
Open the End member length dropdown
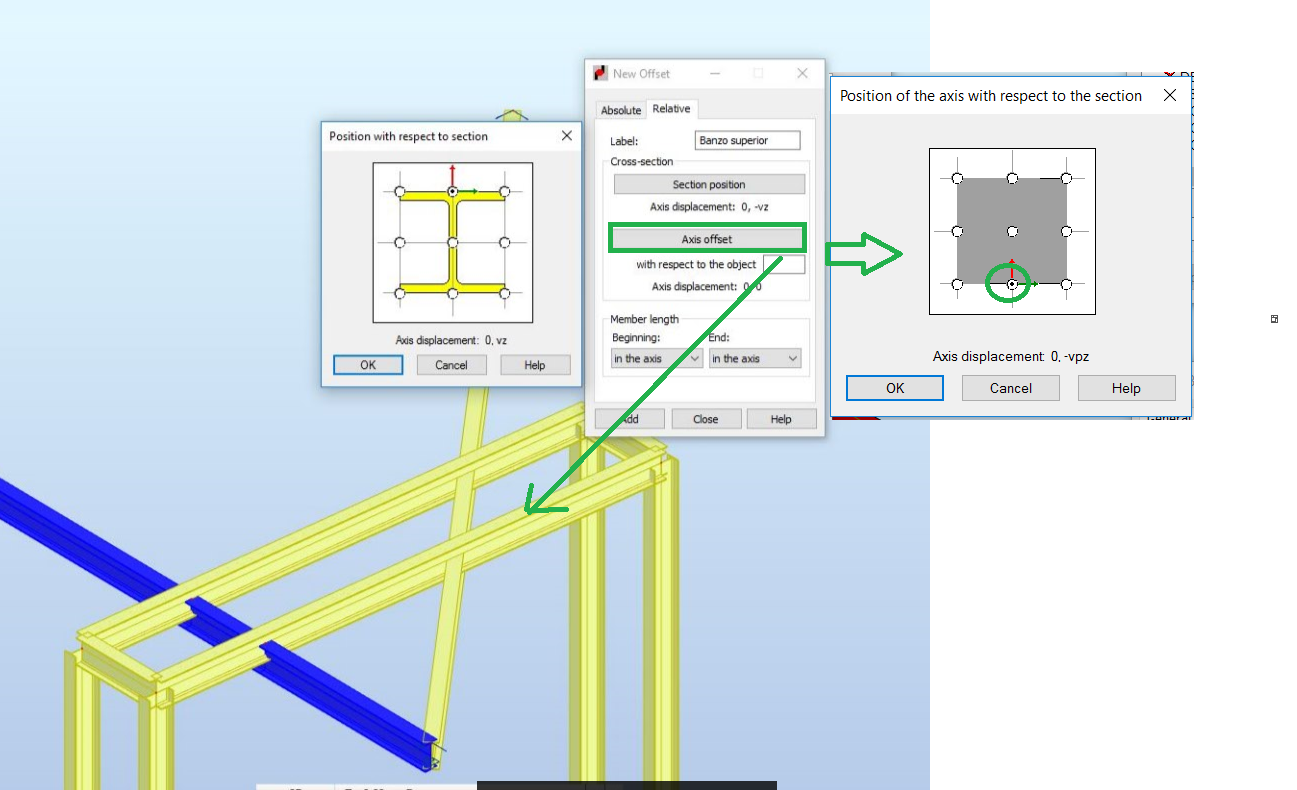tap(755, 358)
